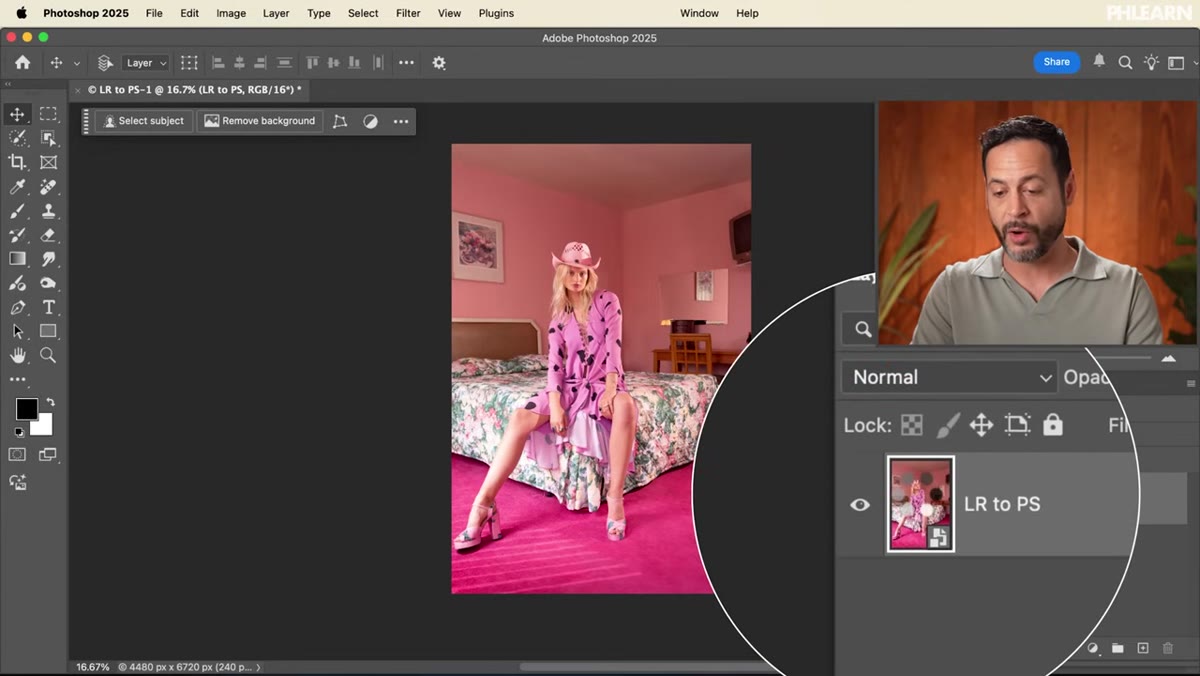Open Edit Toolbar three dots in toolbox
1200x676 pixels.
pos(18,380)
